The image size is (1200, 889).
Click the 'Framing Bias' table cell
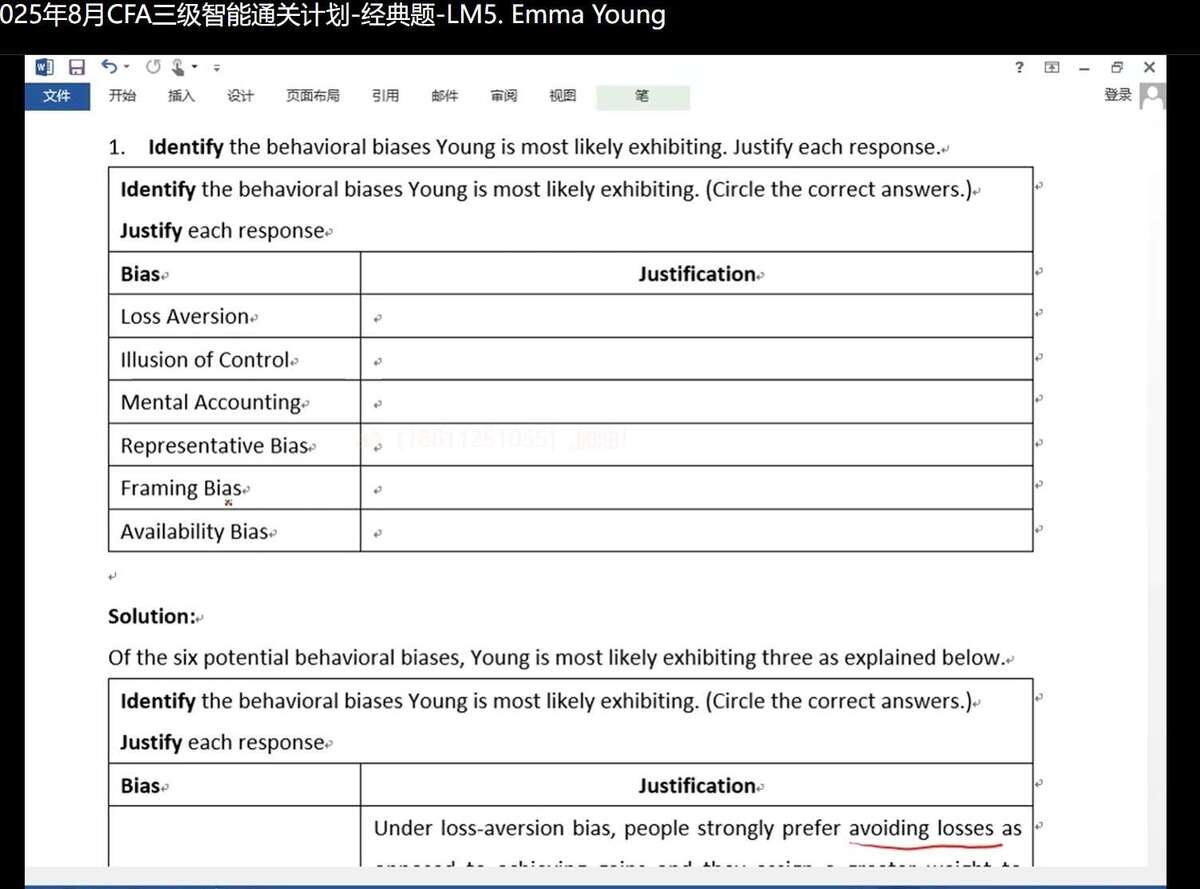[234, 488]
